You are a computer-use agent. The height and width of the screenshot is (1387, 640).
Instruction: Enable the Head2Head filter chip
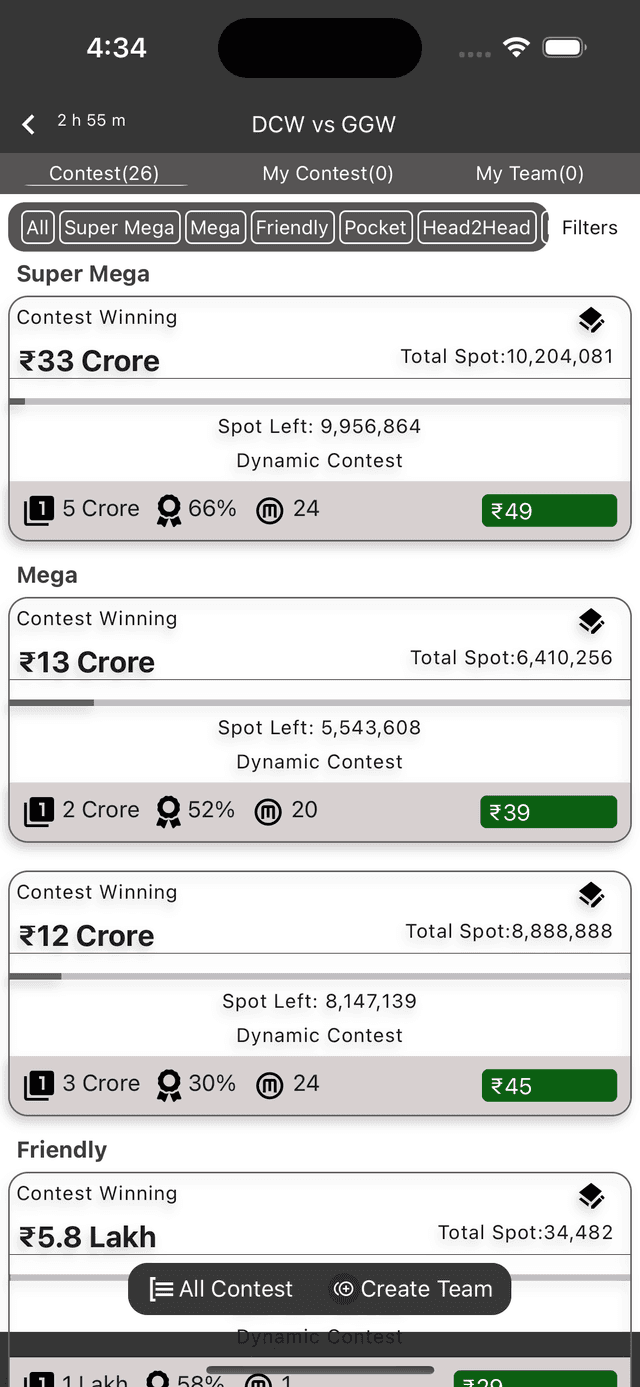coord(476,228)
